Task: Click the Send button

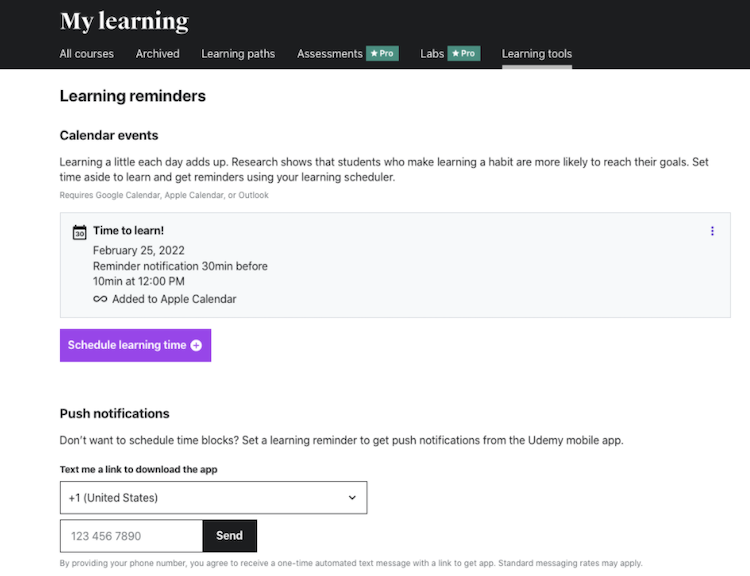Action: (x=229, y=536)
